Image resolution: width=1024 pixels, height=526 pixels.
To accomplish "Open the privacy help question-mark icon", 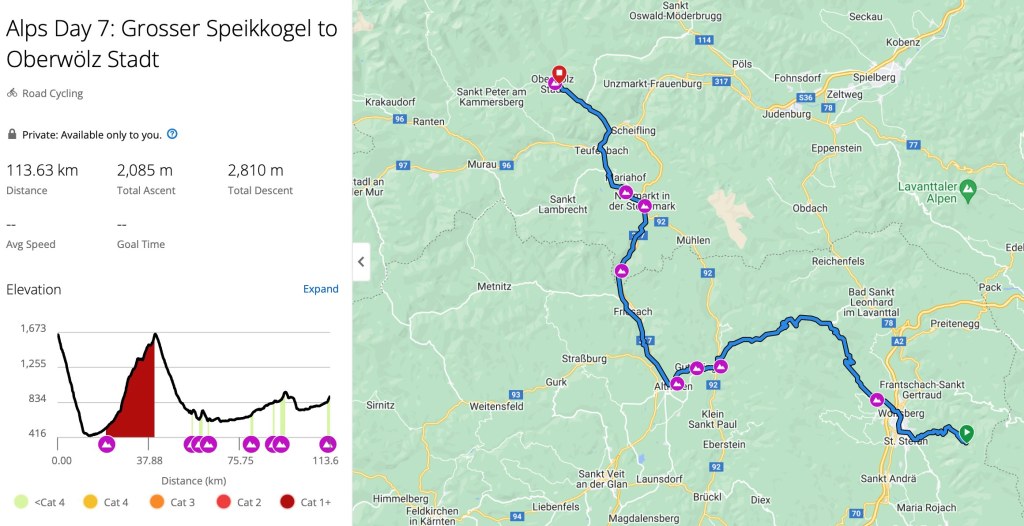I will click(x=172, y=134).
